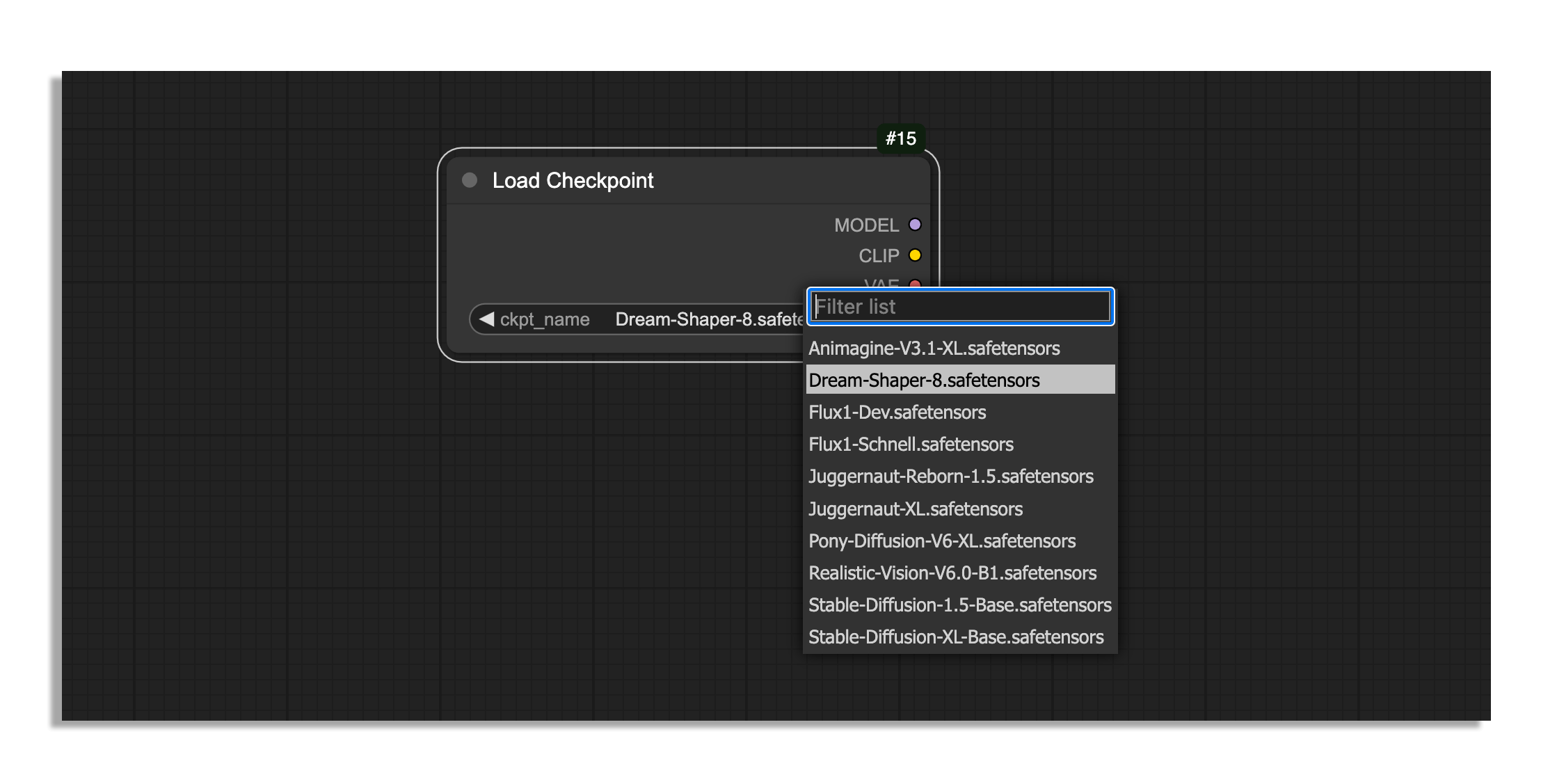Select Flux1-Dev.safetensors checkpoint

click(x=897, y=413)
